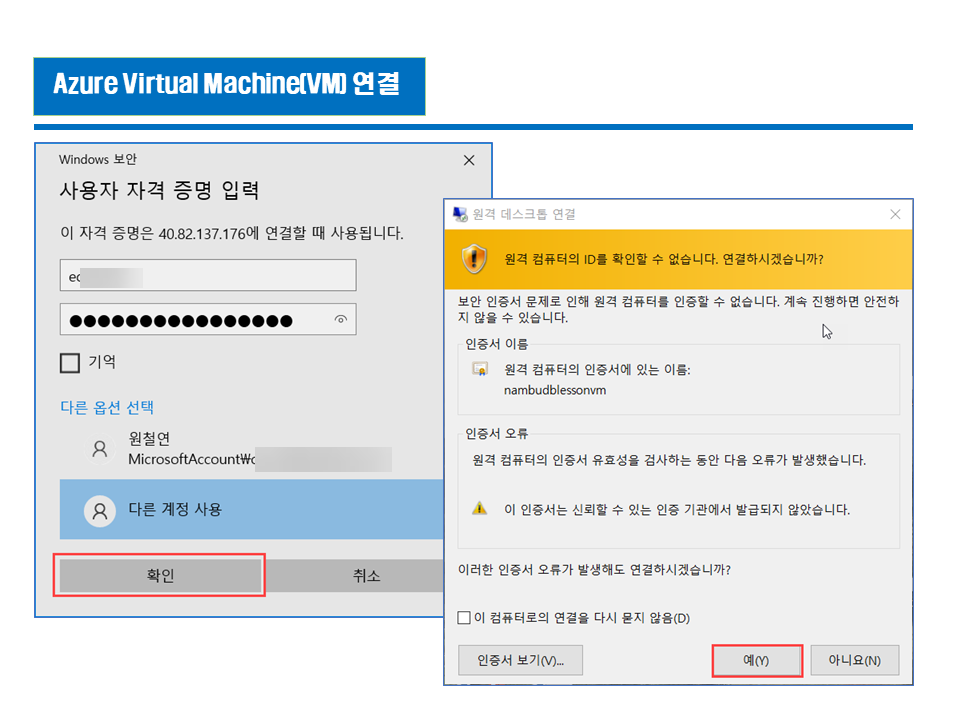The image size is (960, 720).
Task: Click the 이러한 인증서 오류가 발생해도 연결하시겠습니까? text
Action: (594, 569)
